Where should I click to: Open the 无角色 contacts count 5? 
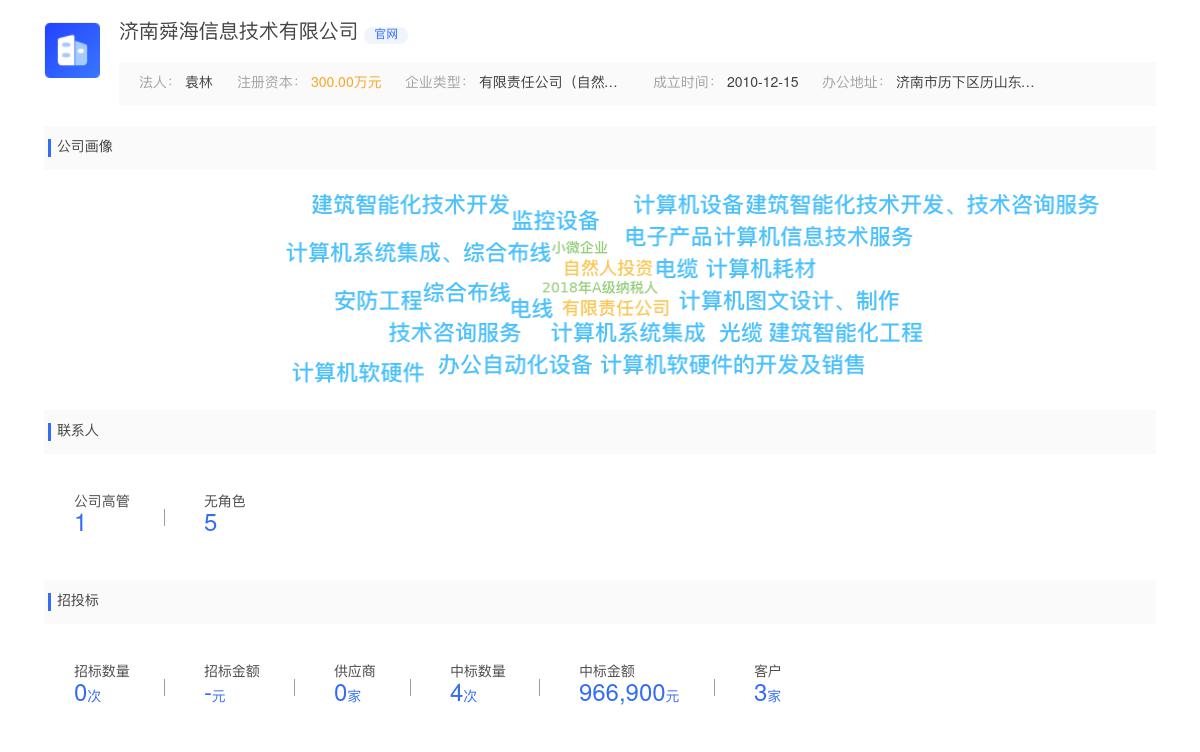coord(210,523)
